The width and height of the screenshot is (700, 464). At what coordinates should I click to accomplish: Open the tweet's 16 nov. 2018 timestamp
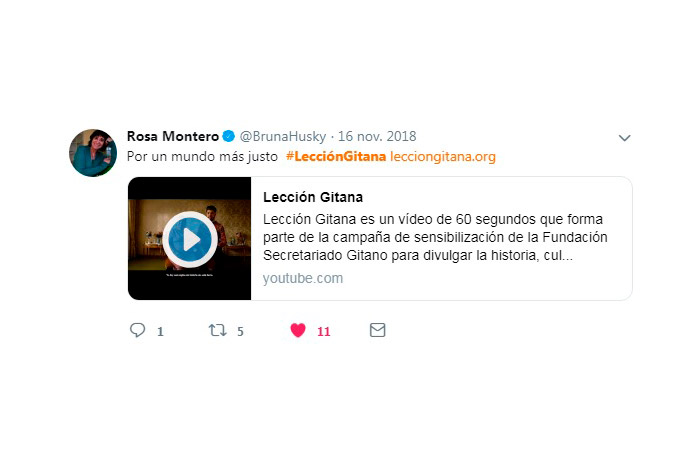tap(377, 136)
